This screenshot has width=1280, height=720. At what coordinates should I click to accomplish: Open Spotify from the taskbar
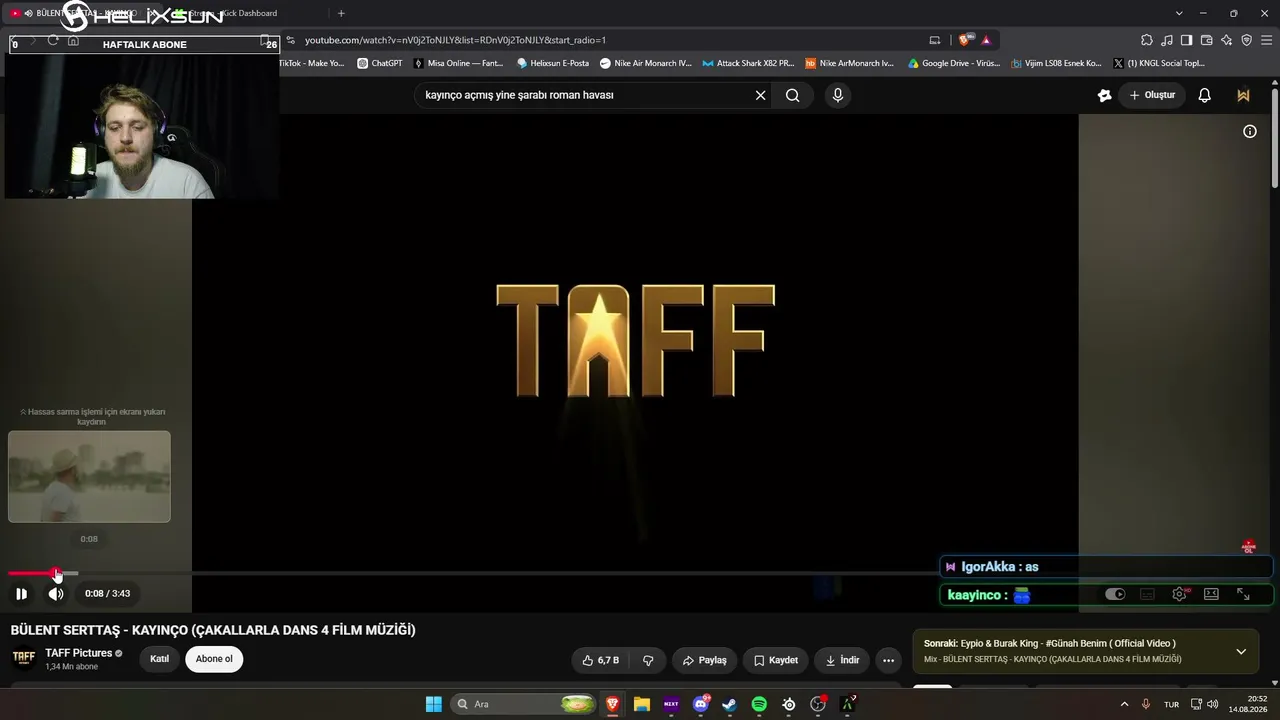pos(759,704)
